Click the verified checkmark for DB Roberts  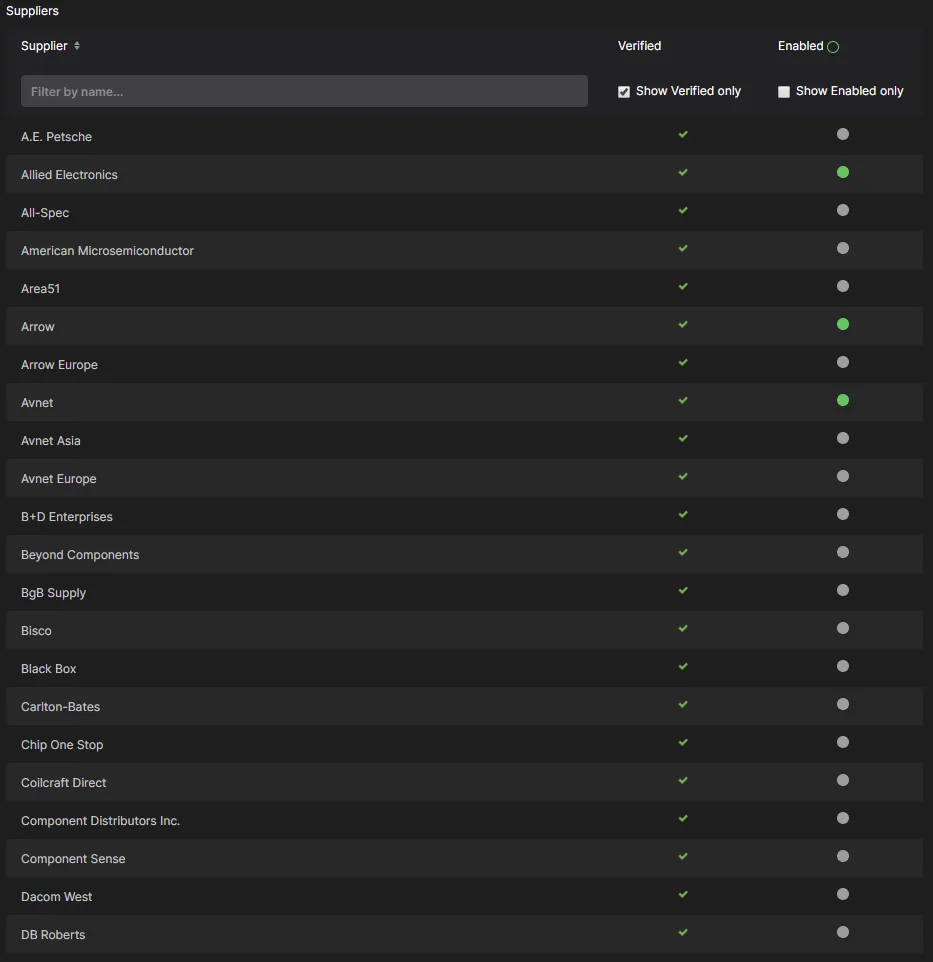point(683,933)
